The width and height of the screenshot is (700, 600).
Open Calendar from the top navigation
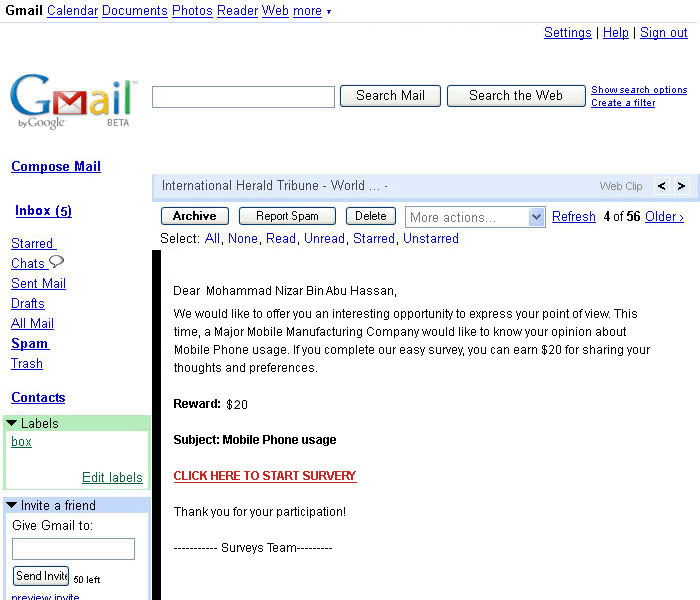72,10
